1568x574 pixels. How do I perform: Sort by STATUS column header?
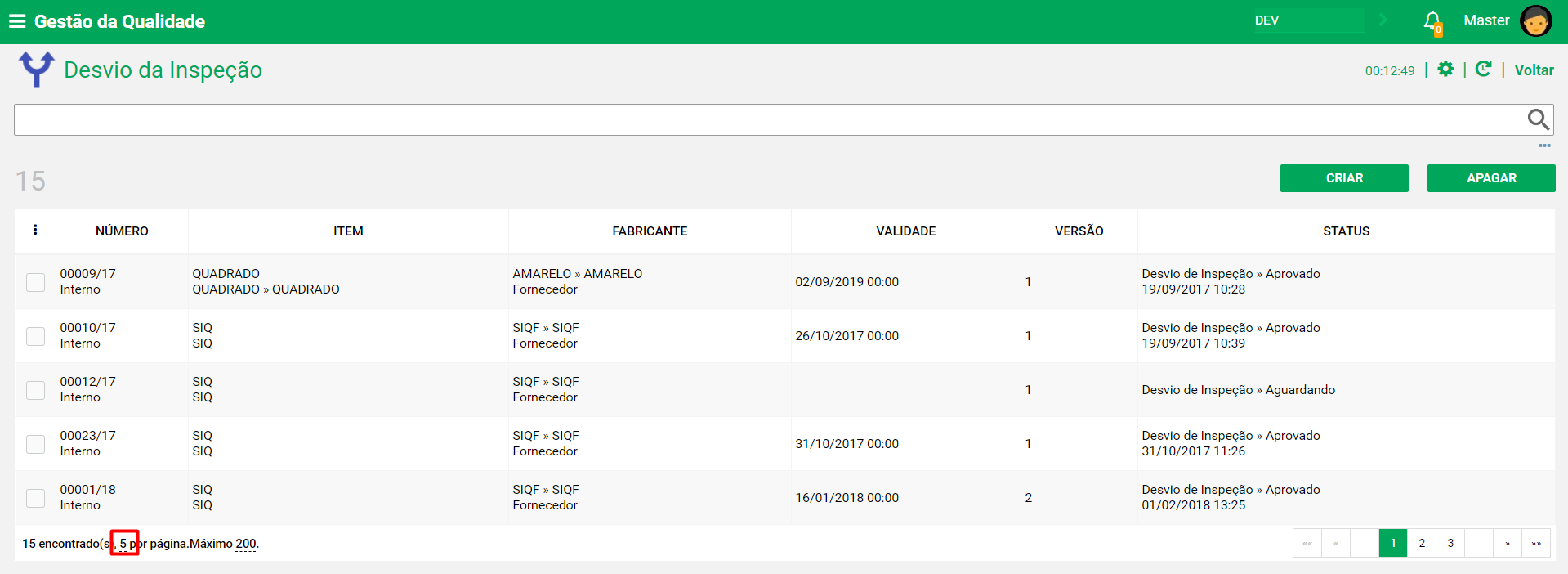click(x=1346, y=231)
